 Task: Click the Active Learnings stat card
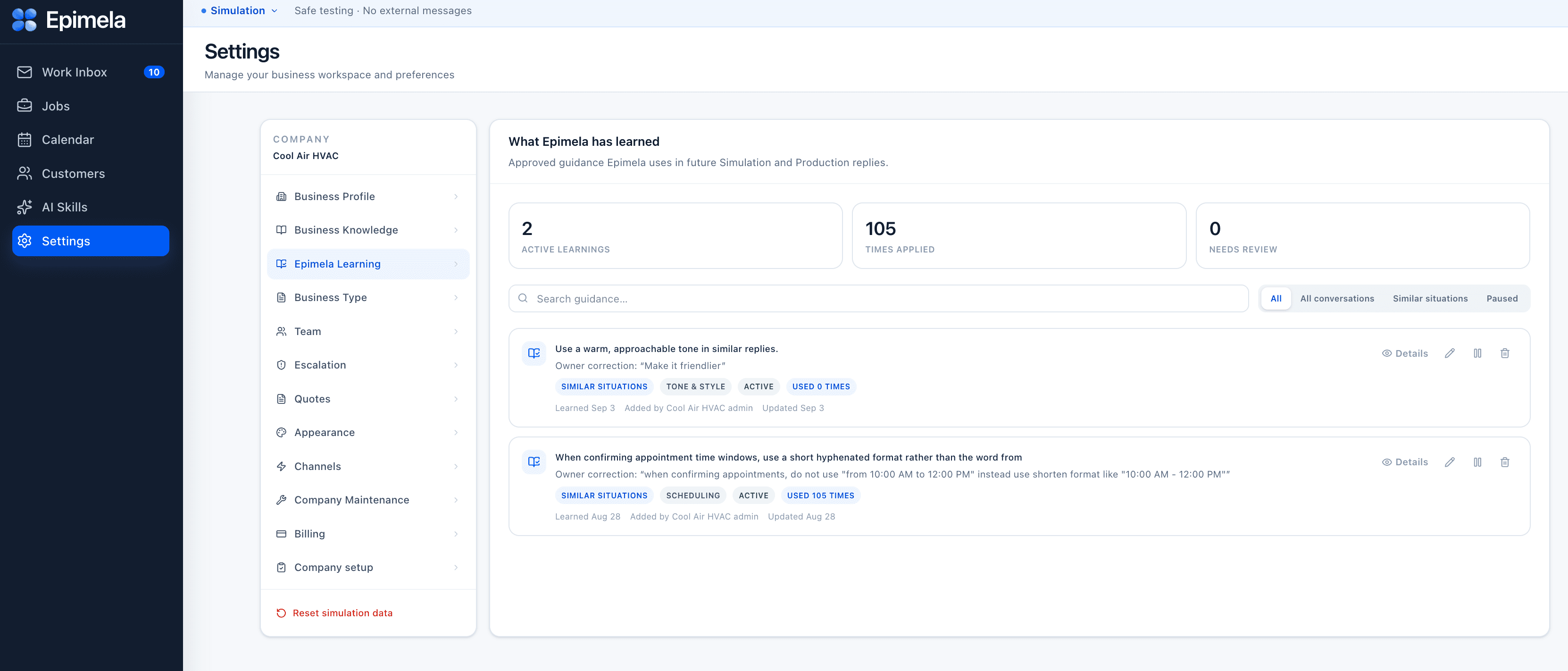click(x=675, y=235)
